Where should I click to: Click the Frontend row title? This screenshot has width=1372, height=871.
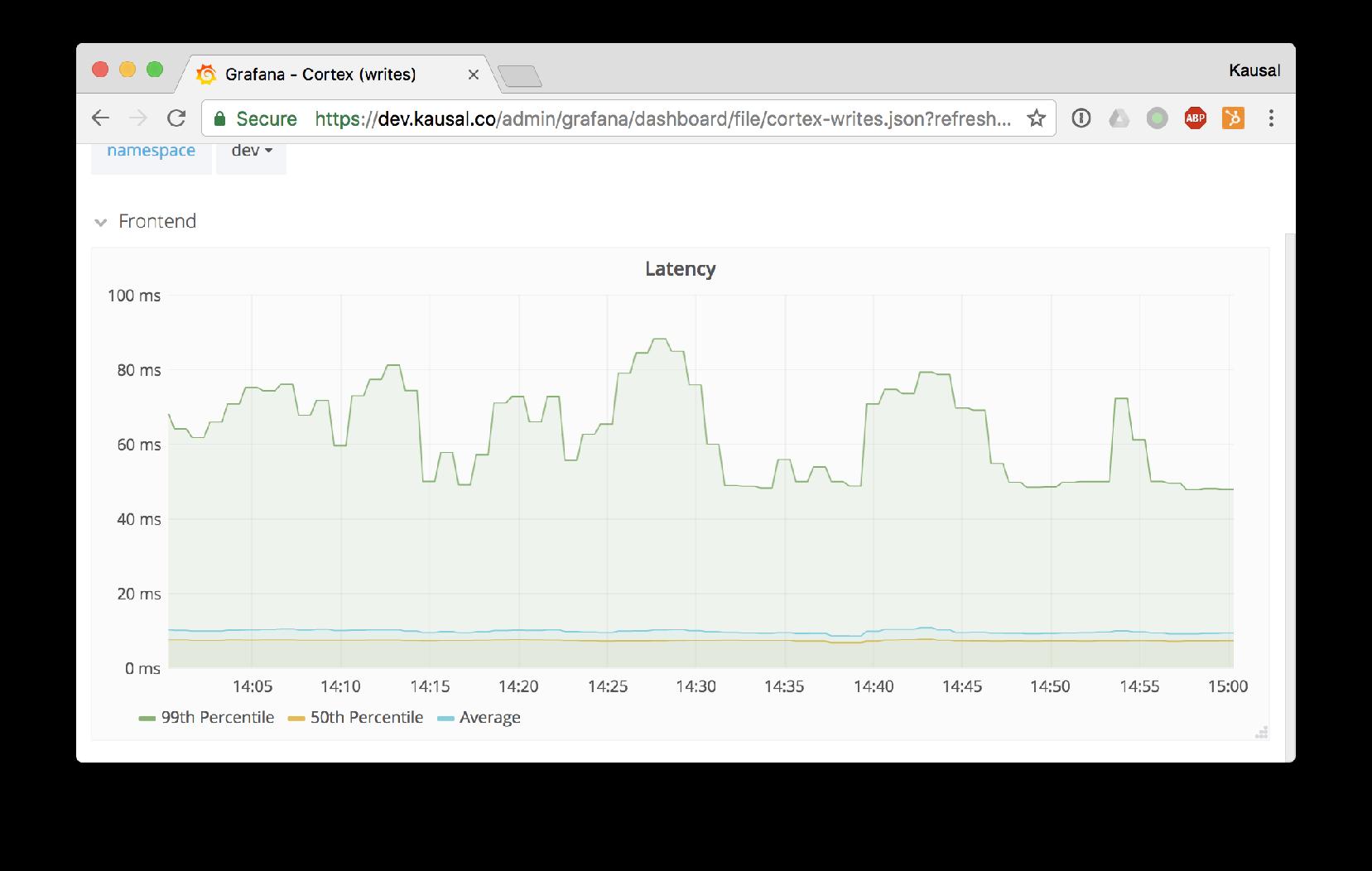(x=157, y=221)
